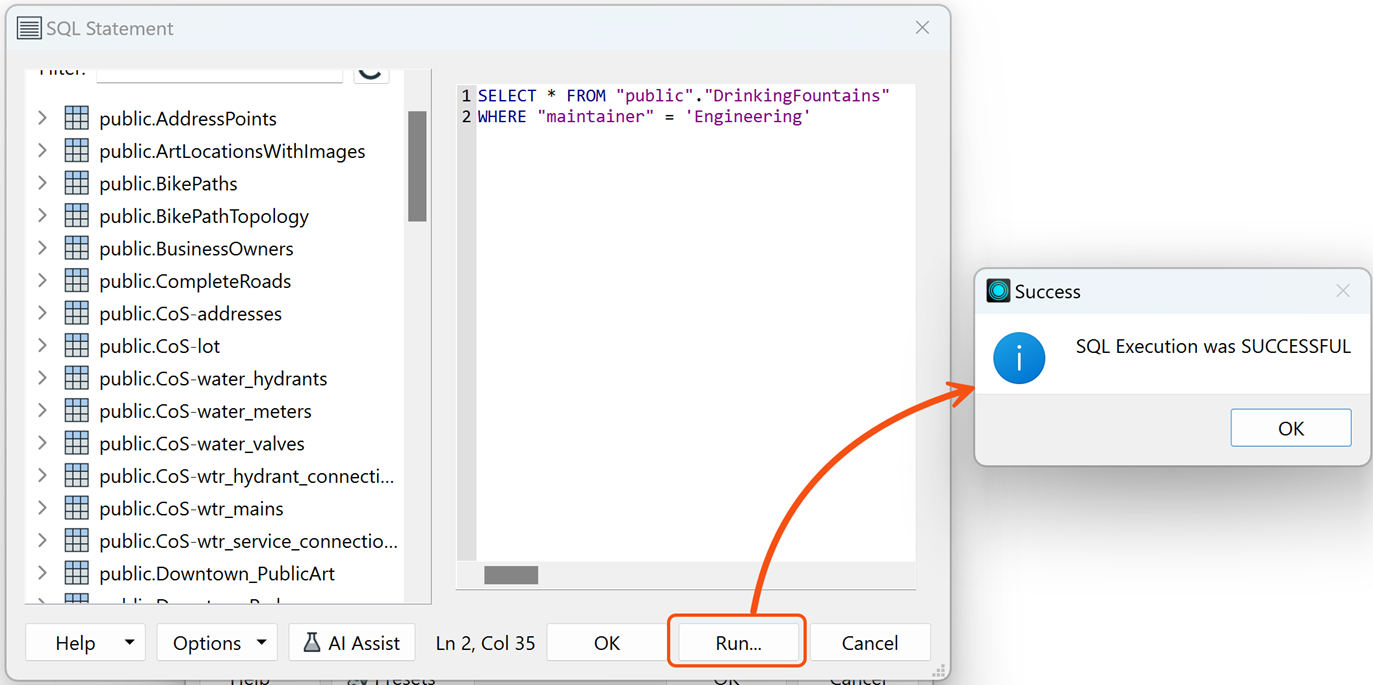Screen dimensions: 1373x685
Task: Click the SQL editor horizontal scrollbar thumb
Action: point(511,575)
